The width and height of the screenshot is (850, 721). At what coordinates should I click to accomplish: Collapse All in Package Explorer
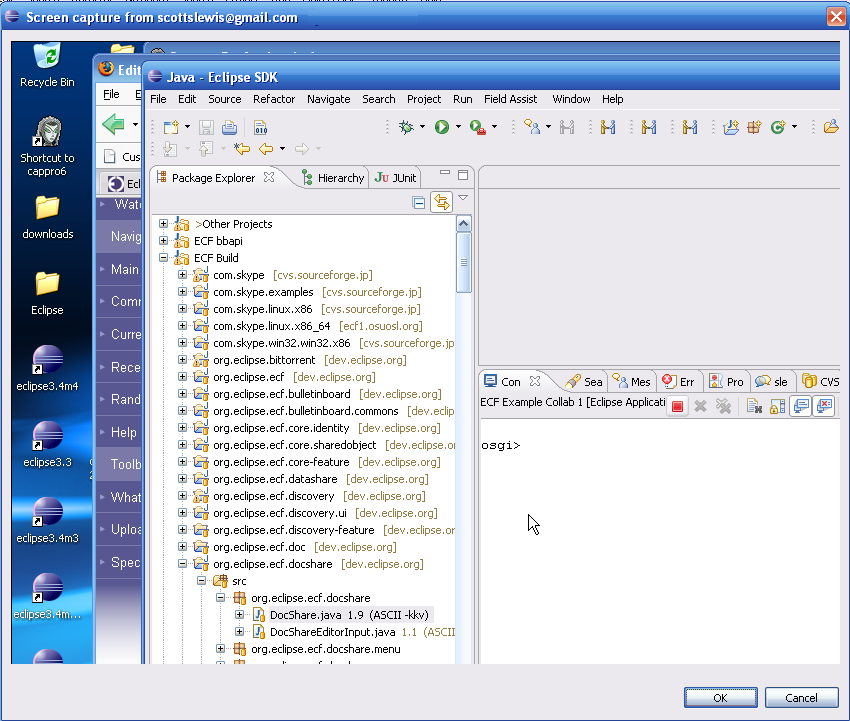[418, 203]
